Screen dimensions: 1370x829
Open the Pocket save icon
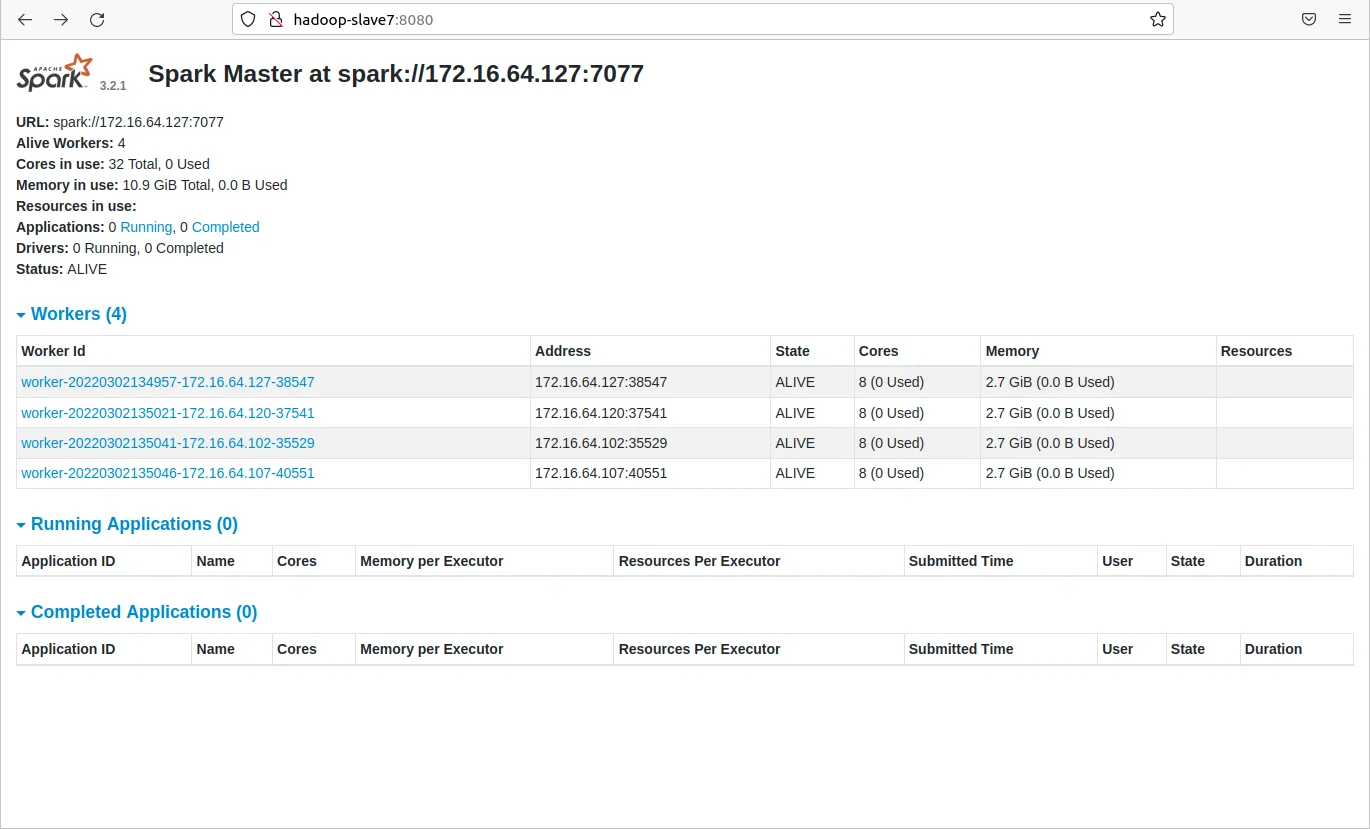coord(1308,19)
